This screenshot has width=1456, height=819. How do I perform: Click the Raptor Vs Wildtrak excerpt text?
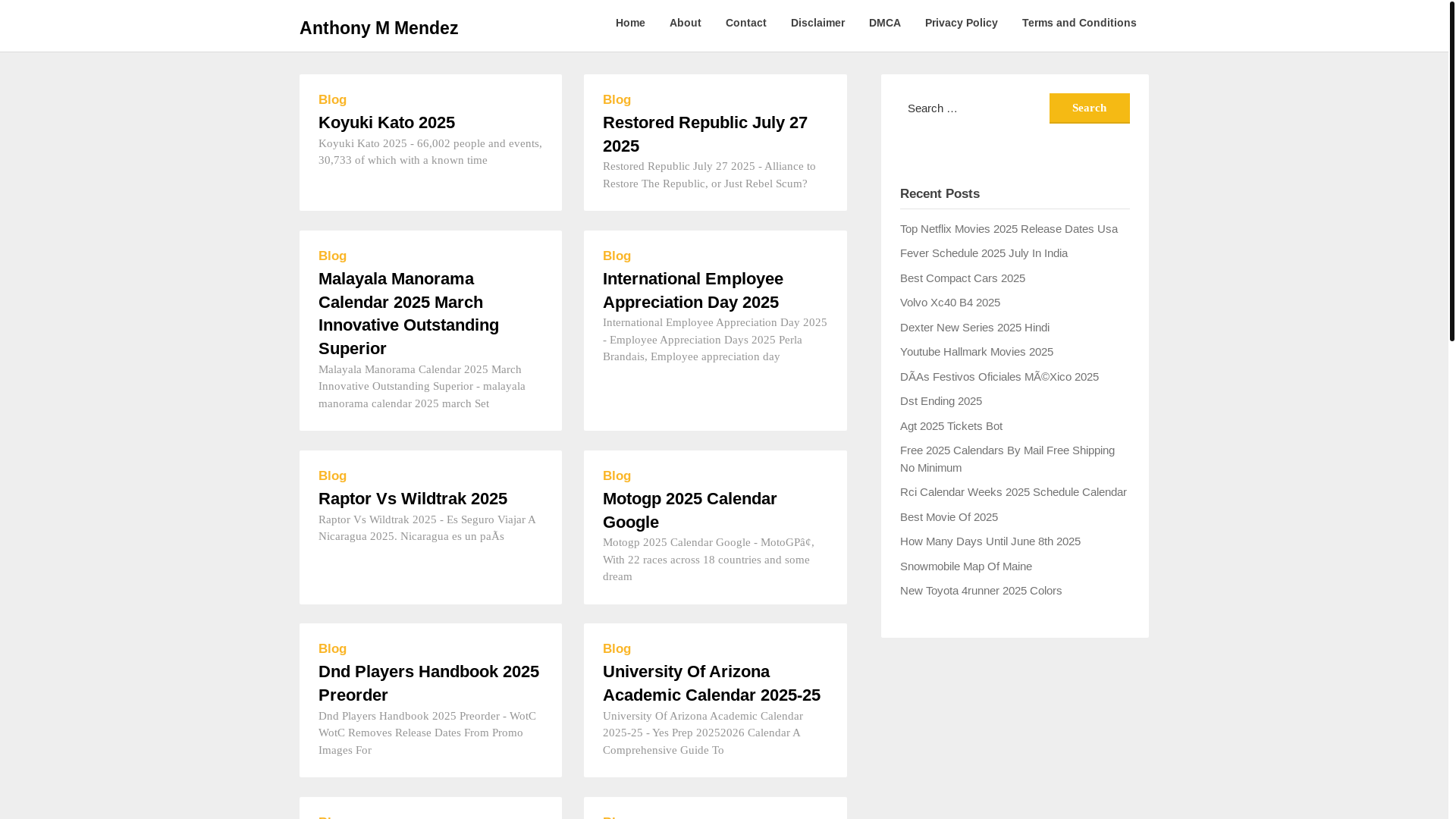pos(427,528)
